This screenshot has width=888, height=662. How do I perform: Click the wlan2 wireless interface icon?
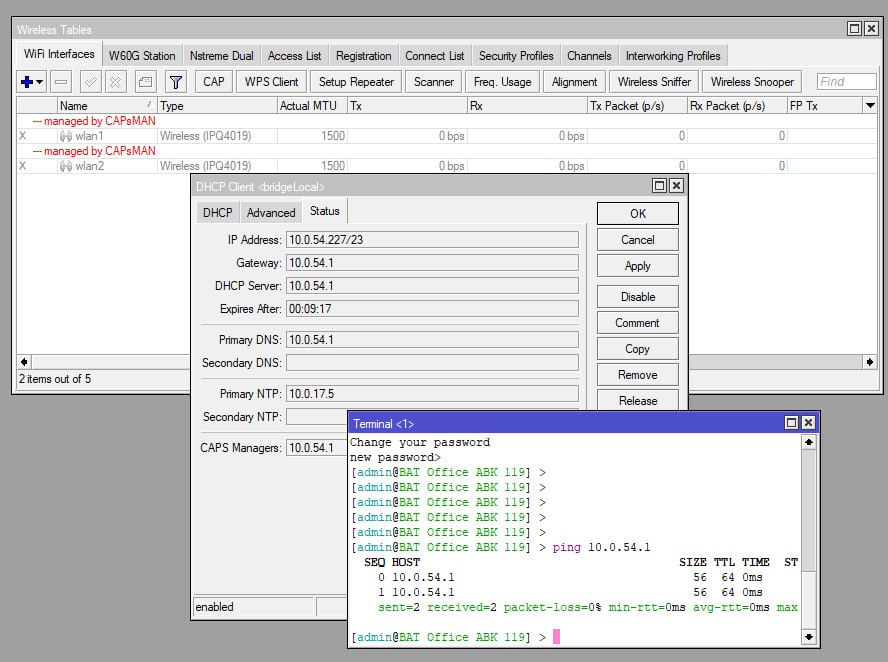point(66,166)
